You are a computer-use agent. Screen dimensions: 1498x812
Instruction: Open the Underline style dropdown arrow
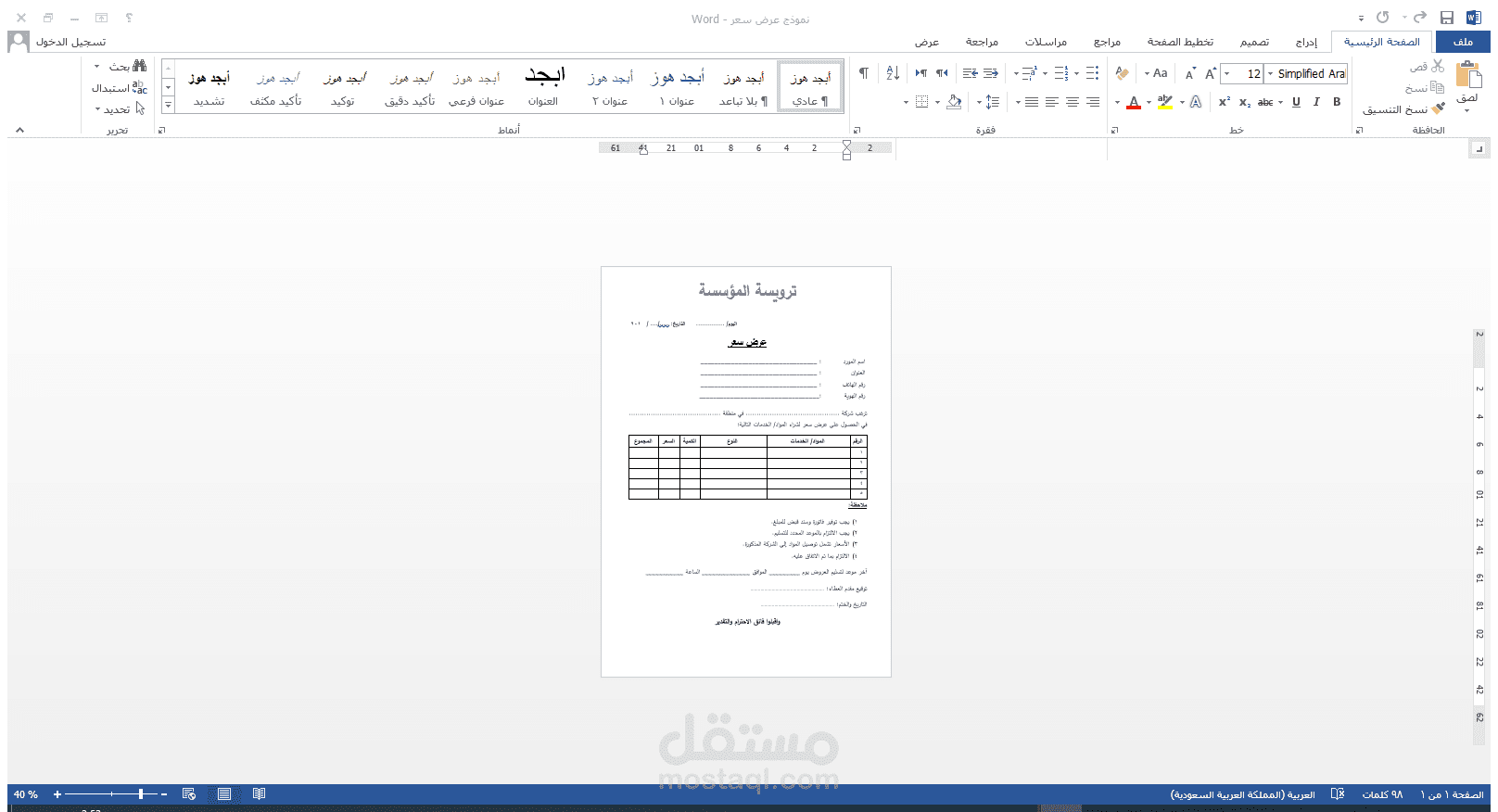coord(1281,102)
